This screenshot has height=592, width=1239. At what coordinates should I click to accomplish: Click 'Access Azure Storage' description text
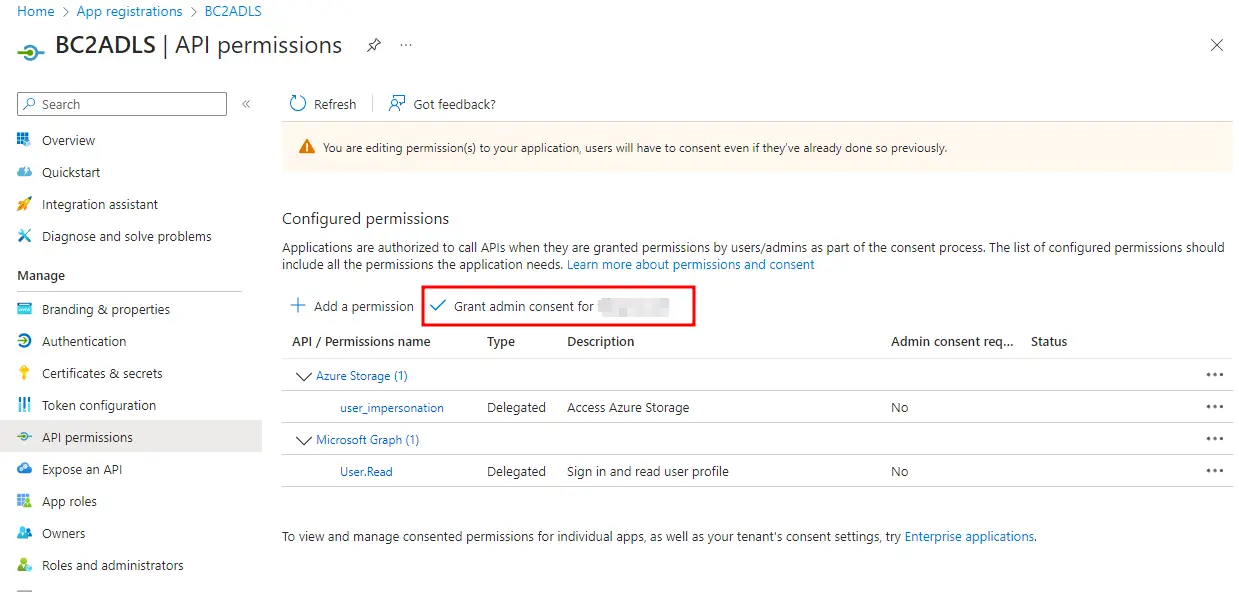coord(628,408)
